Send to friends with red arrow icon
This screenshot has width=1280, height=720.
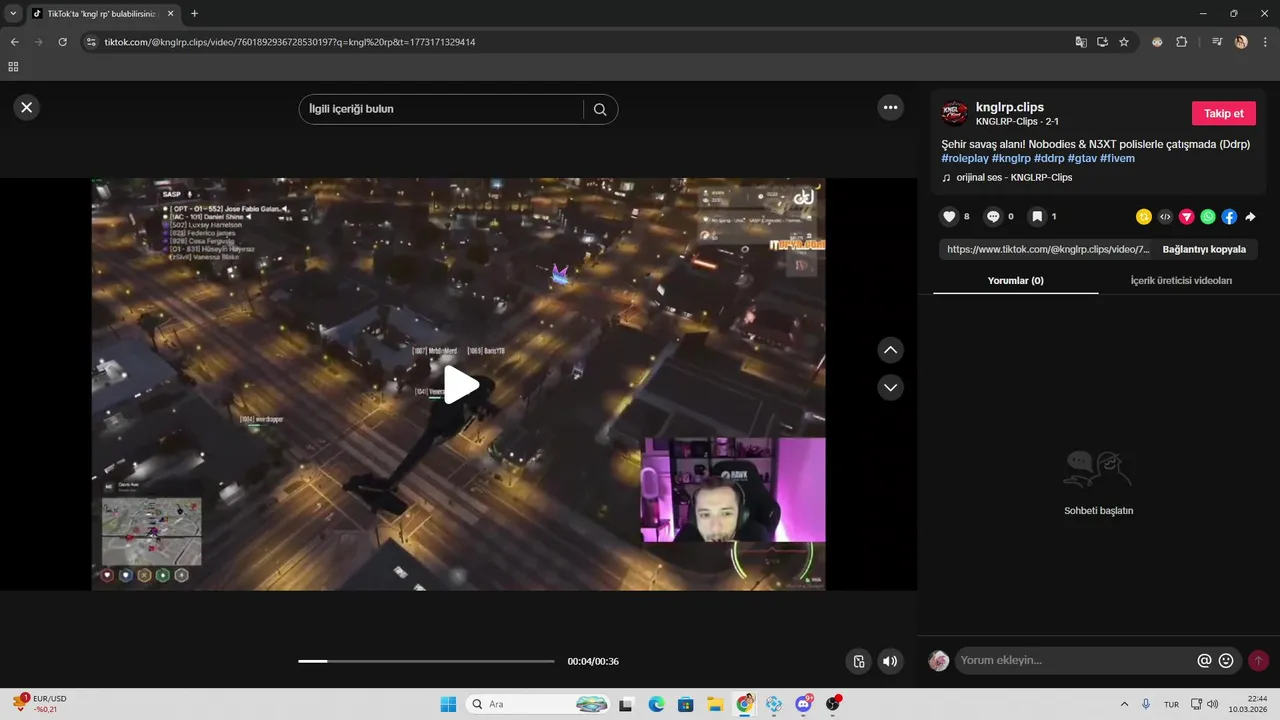point(1187,216)
